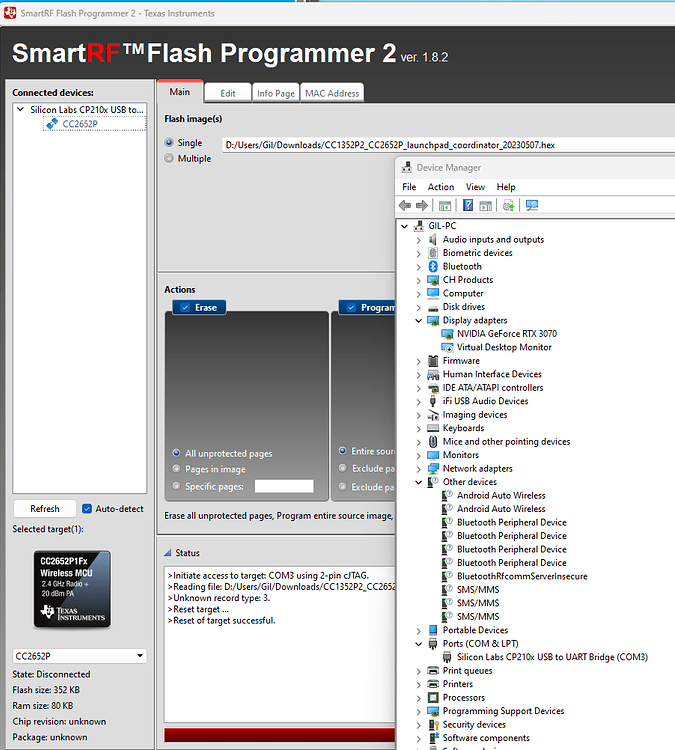Click the BluetoothRfcommServerInsecure warning icon
Screen dimensions: 675x750
447,576
